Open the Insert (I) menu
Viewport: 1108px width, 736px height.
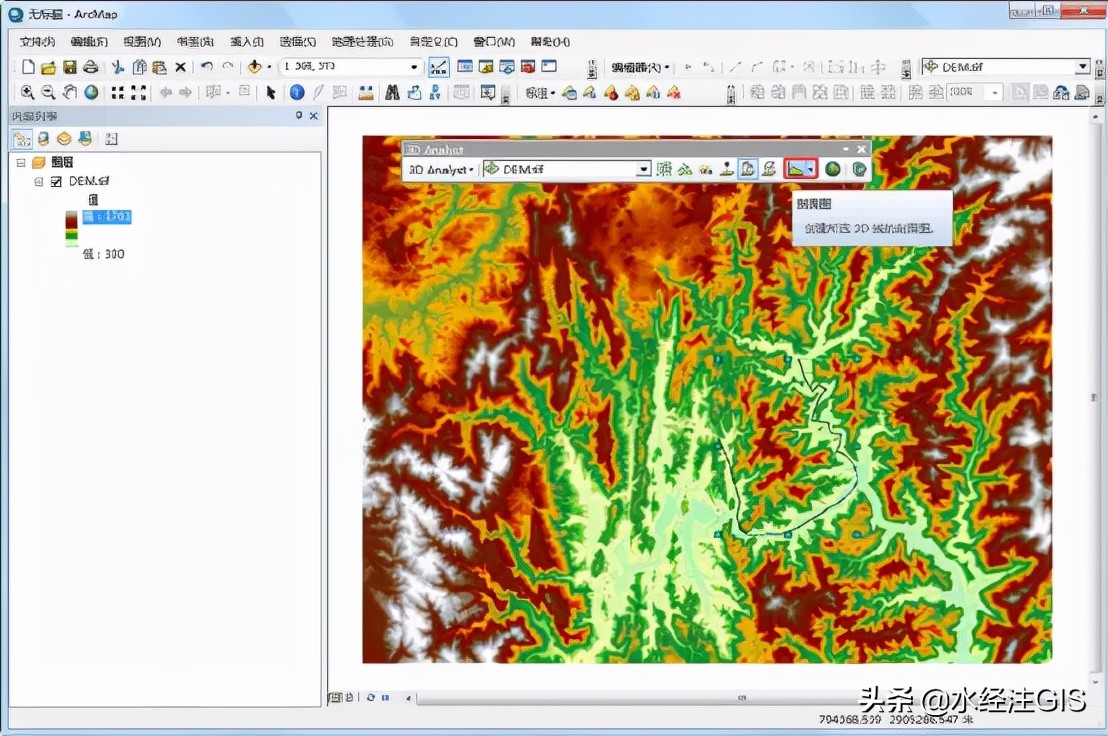tap(247, 42)
